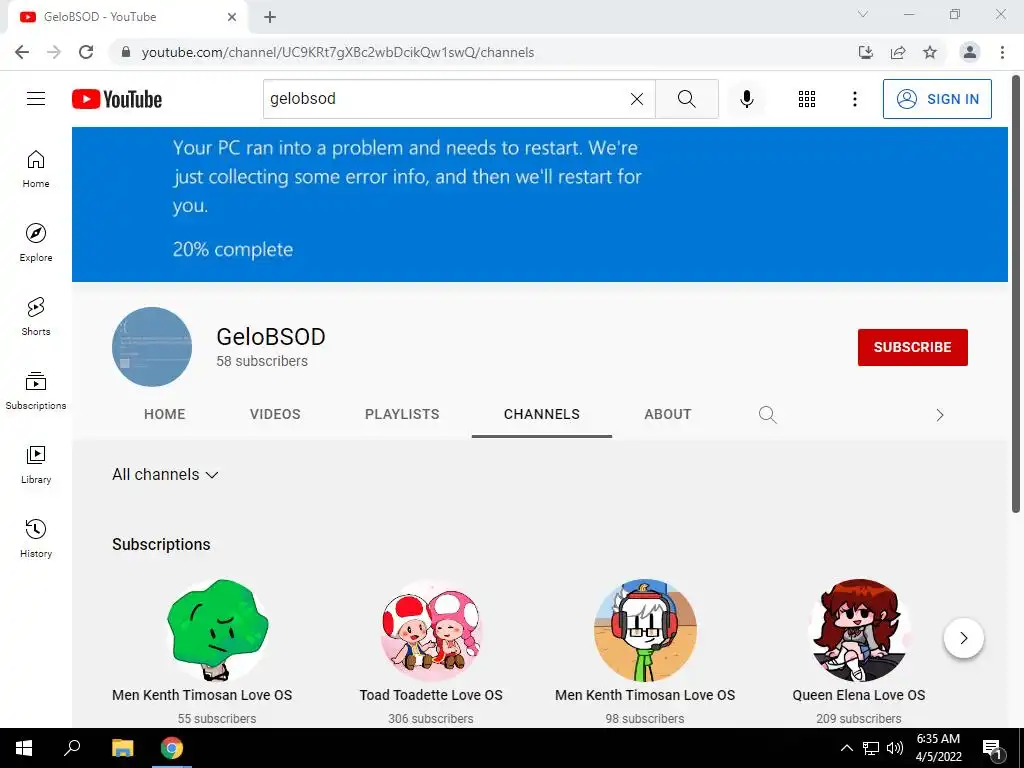Show hidden system tray icons

click(846, 748)
